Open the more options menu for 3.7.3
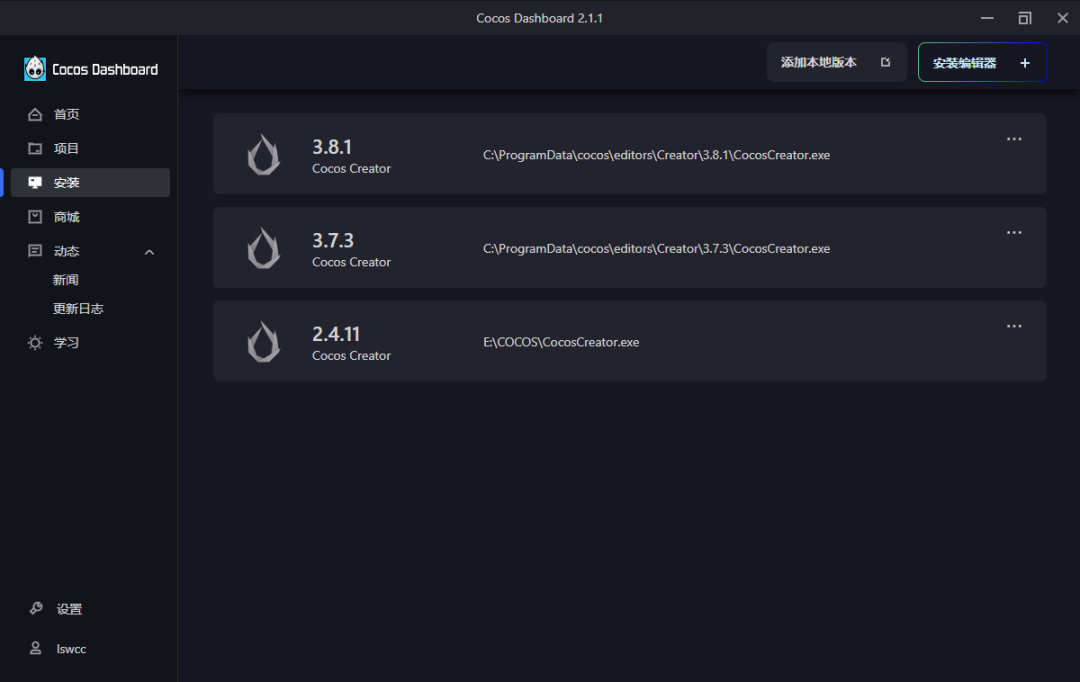Screen dimensions: 1080x682 tap(1014, 233)
